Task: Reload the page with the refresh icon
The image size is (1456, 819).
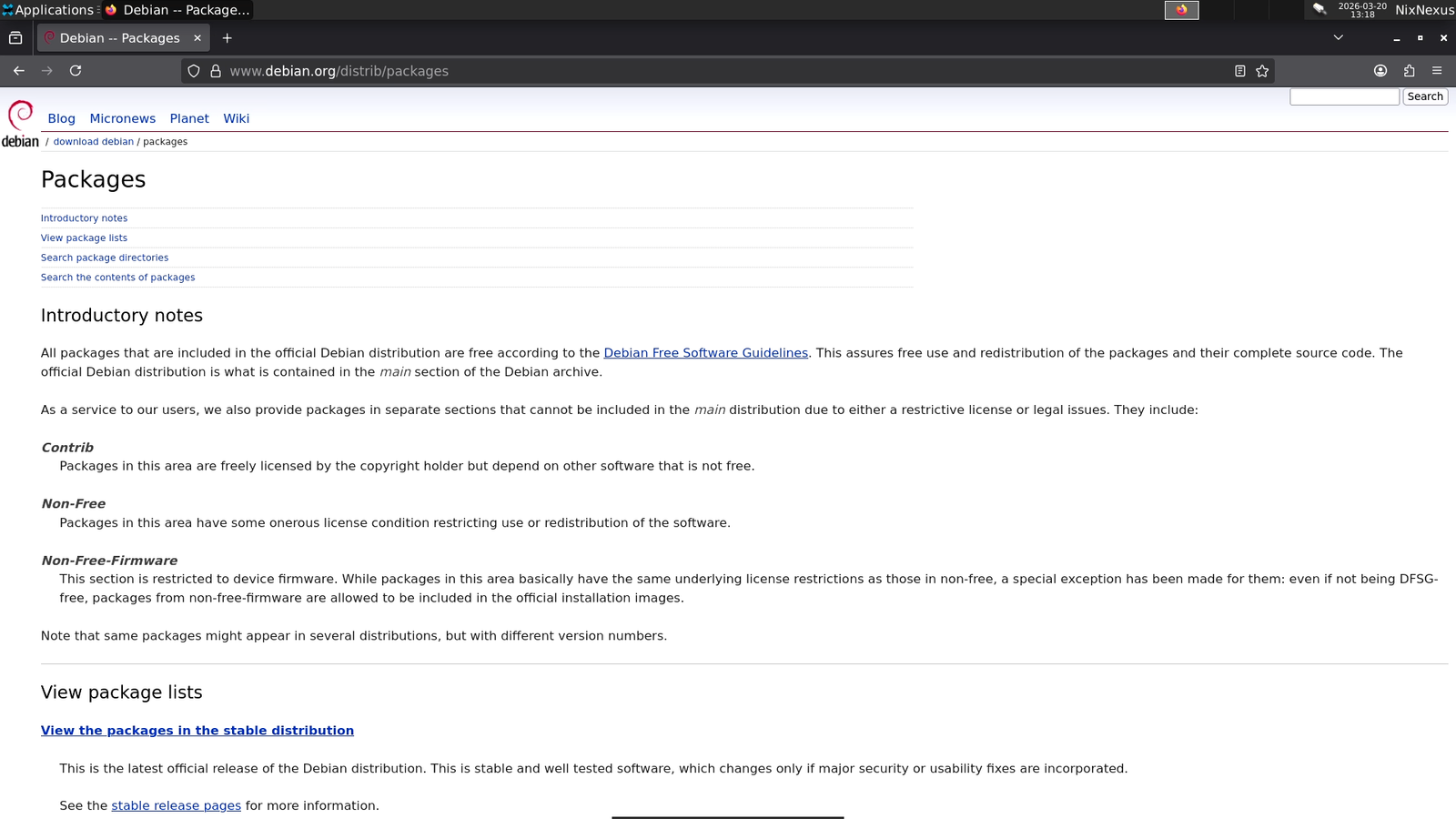Action: (76, 71)
